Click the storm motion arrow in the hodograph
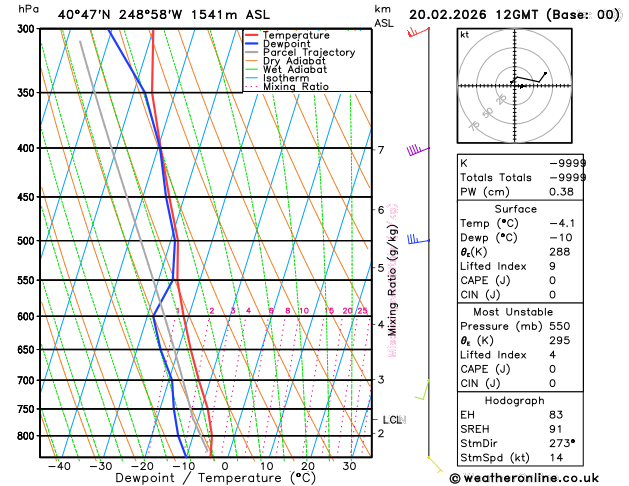The width and height of the screenshot is (629, 486). (520, 86)
